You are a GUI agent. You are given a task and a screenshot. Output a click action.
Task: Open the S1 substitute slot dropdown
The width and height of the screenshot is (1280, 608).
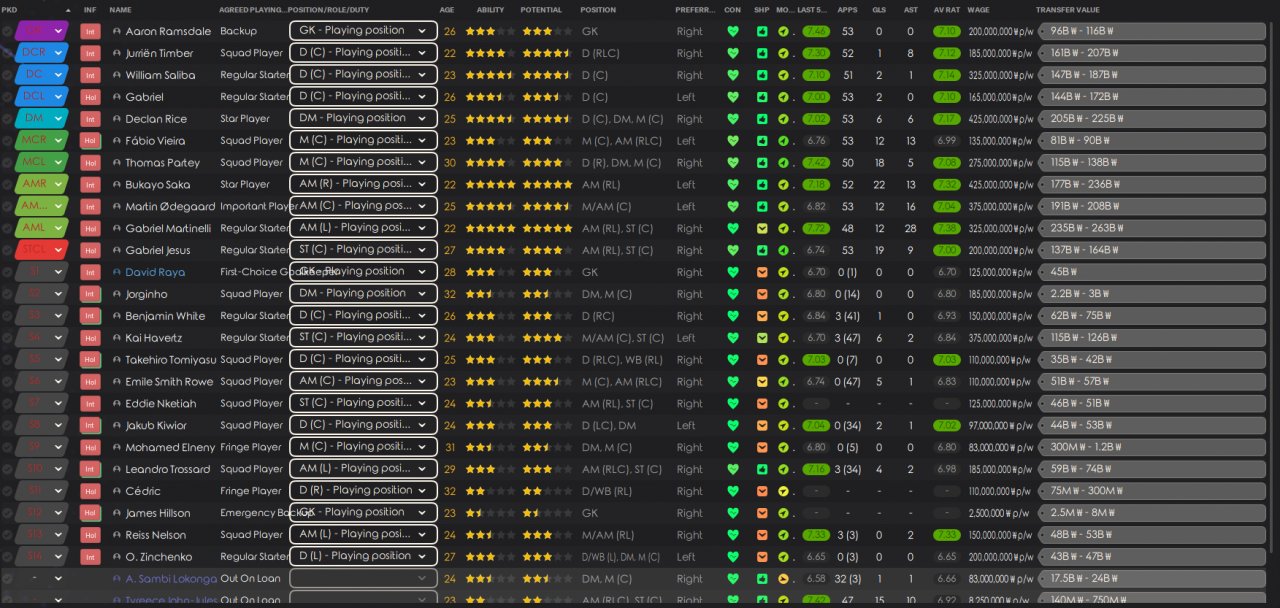(x=41, y=272)
